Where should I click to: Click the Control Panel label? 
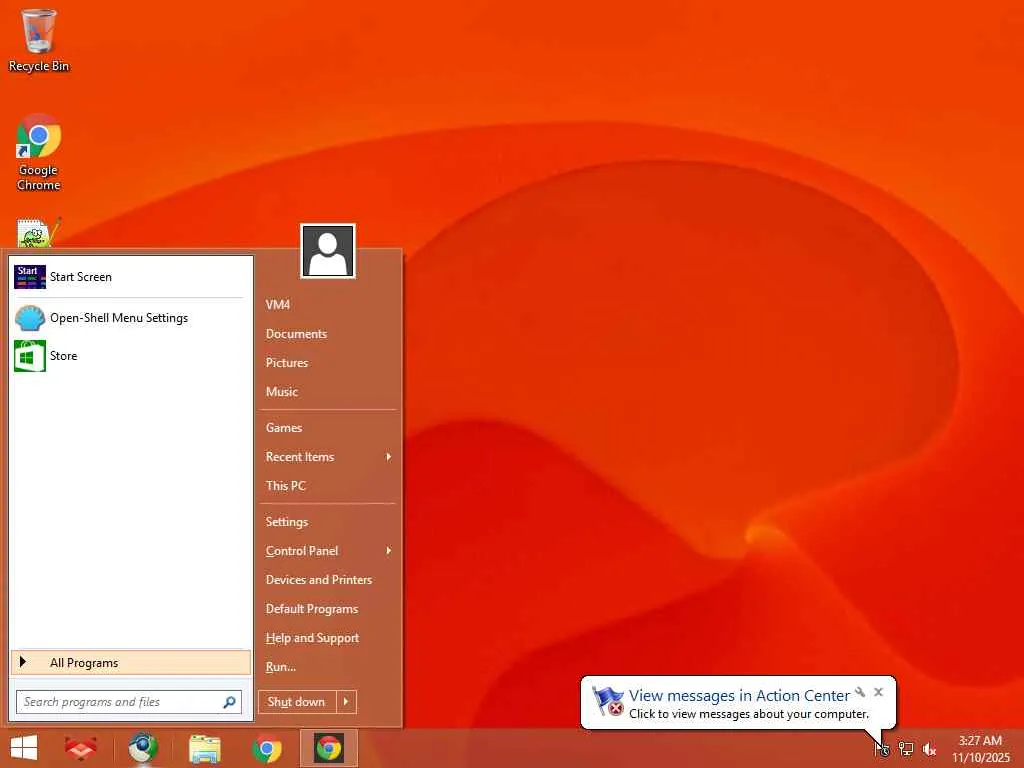tap(302, 551)
